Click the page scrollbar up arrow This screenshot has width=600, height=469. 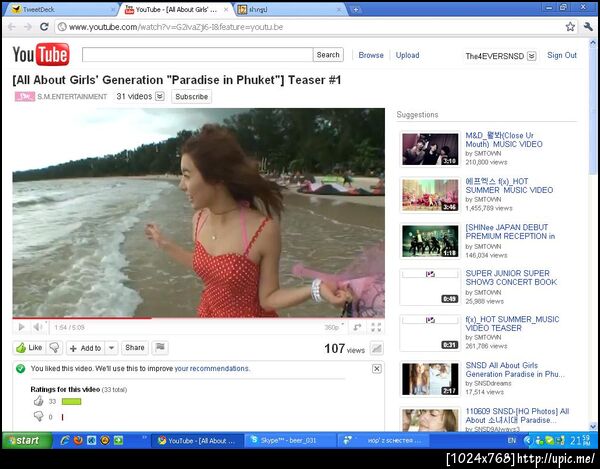click(593, 42)
